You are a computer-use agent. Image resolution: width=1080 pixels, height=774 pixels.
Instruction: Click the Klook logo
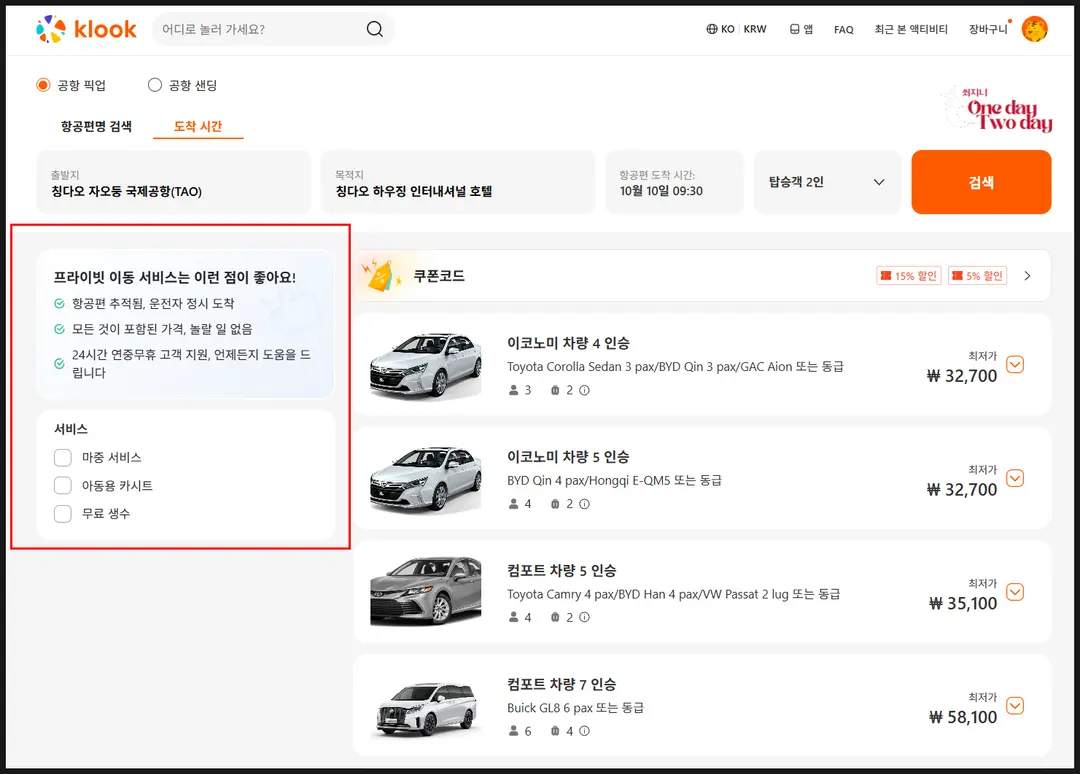(87, 29)
